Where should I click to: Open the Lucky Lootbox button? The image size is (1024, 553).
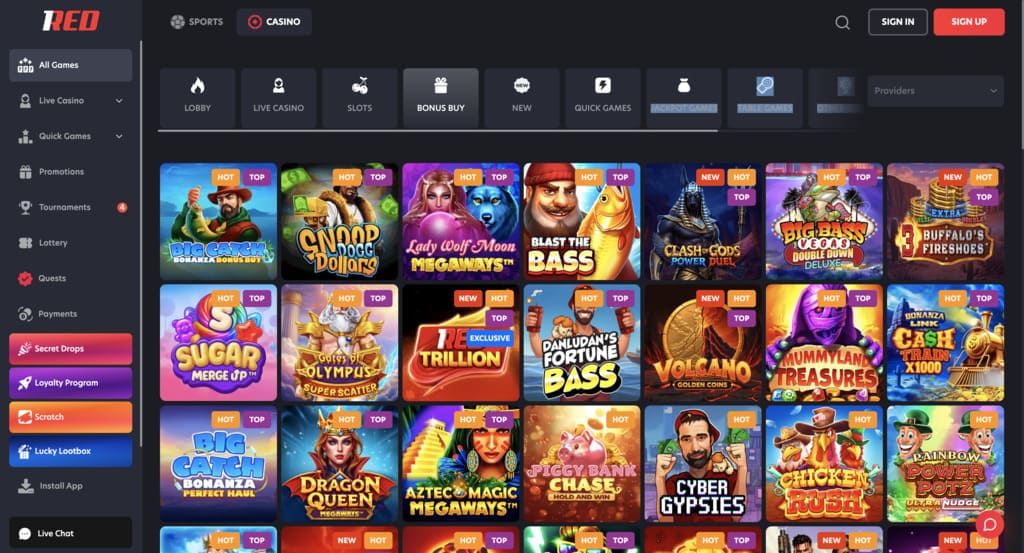point(71,451)
